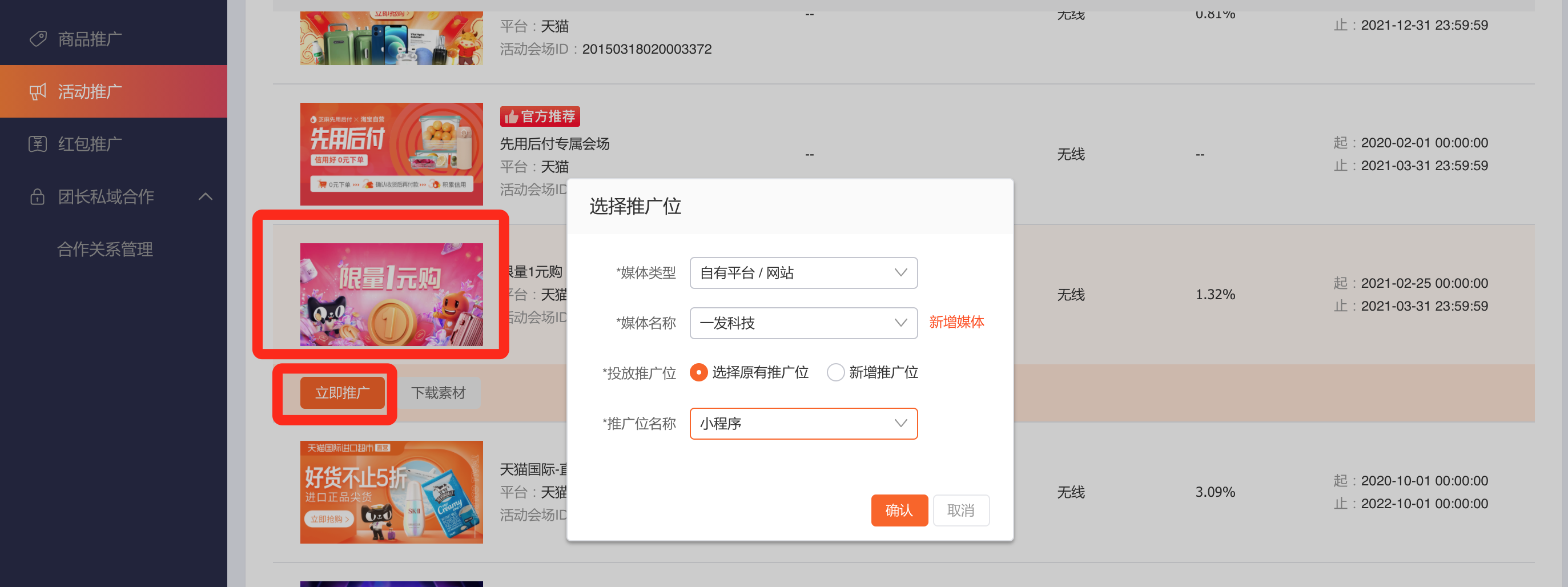1568x587 pixels.
Task: Click the 取消 button in the dialog
Action: click(961, 510)
